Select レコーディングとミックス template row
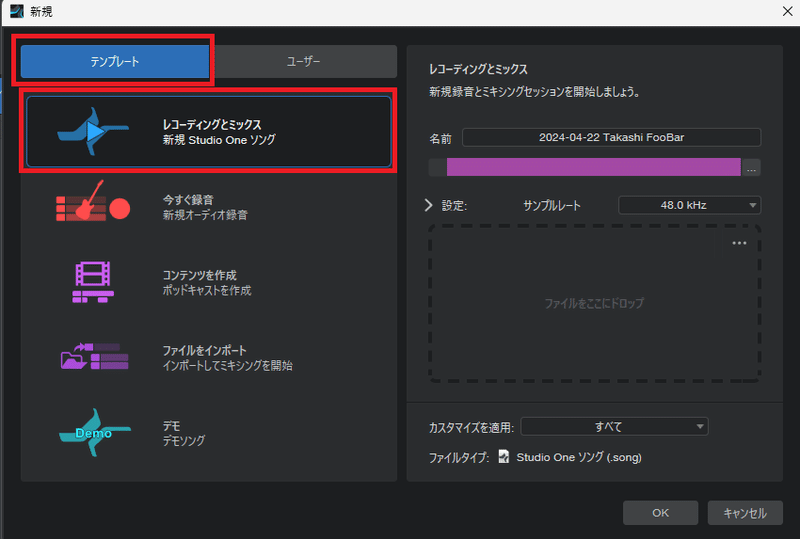The image size is (800, 539). (x=209, y=132)
